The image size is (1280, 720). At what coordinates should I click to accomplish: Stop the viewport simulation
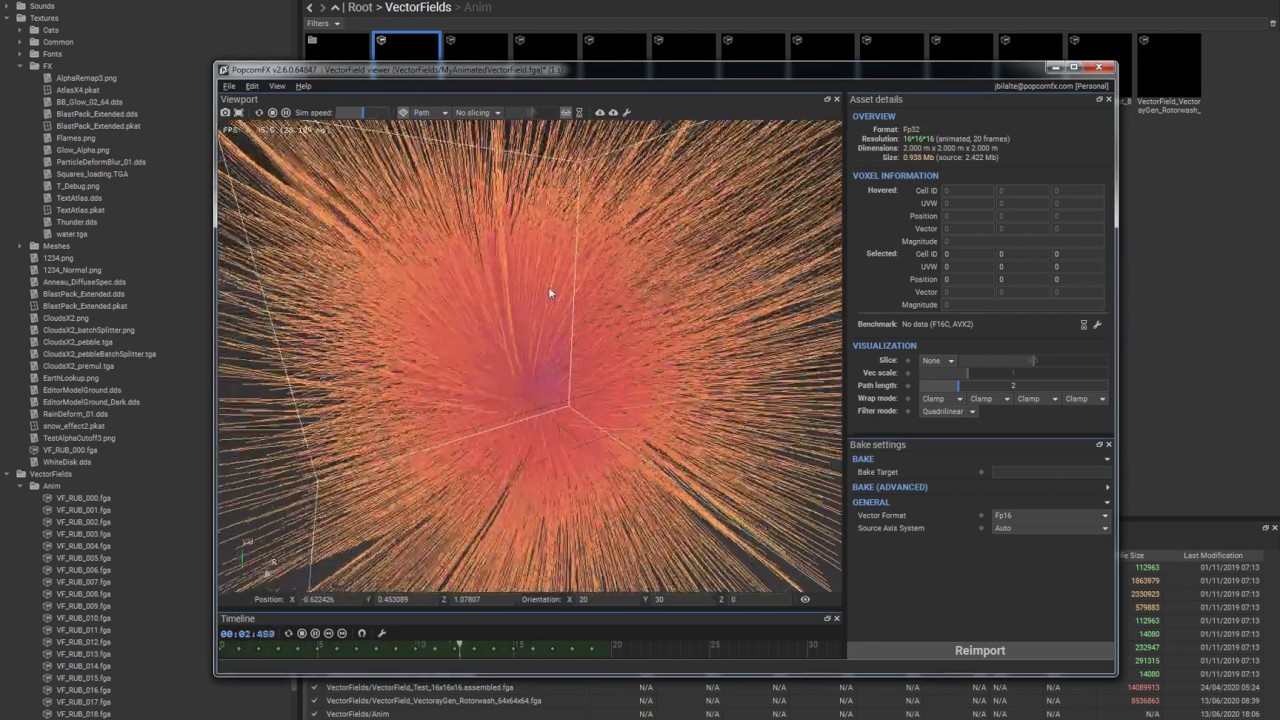pyautogui.click(x=272, y=112)
